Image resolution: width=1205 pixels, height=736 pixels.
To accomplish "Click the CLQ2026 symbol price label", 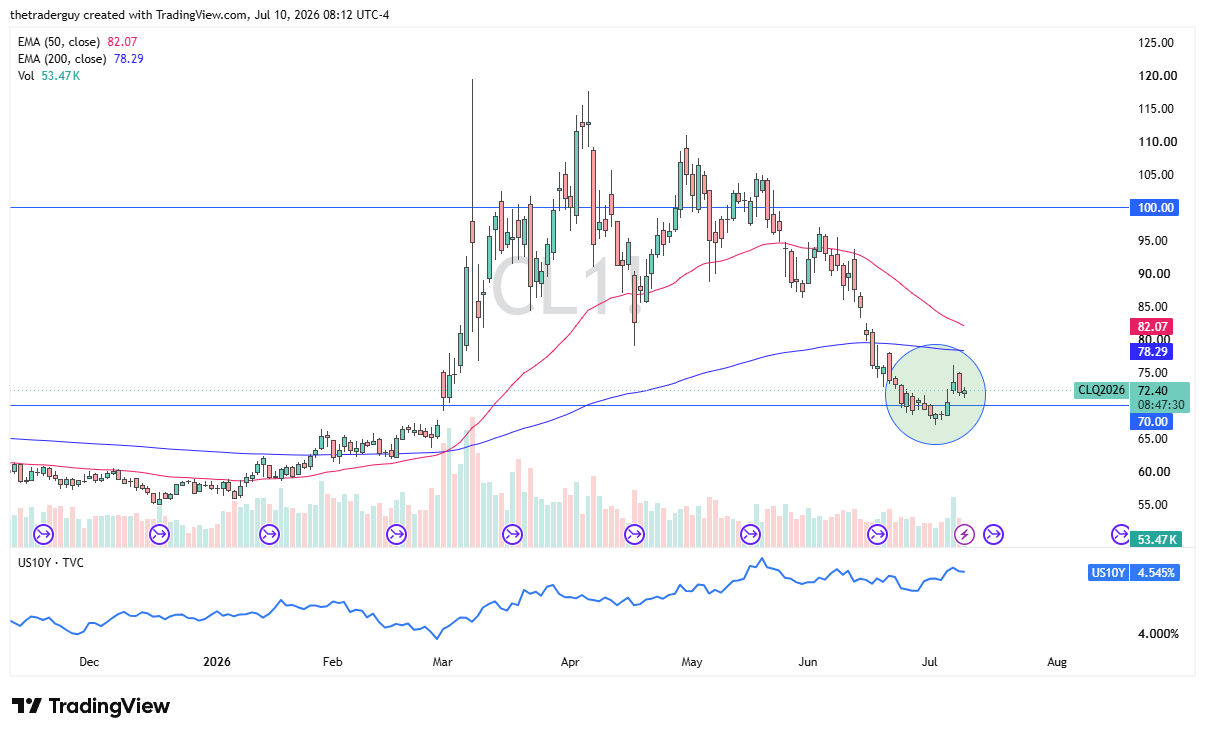I will [x=1102, y=390].
